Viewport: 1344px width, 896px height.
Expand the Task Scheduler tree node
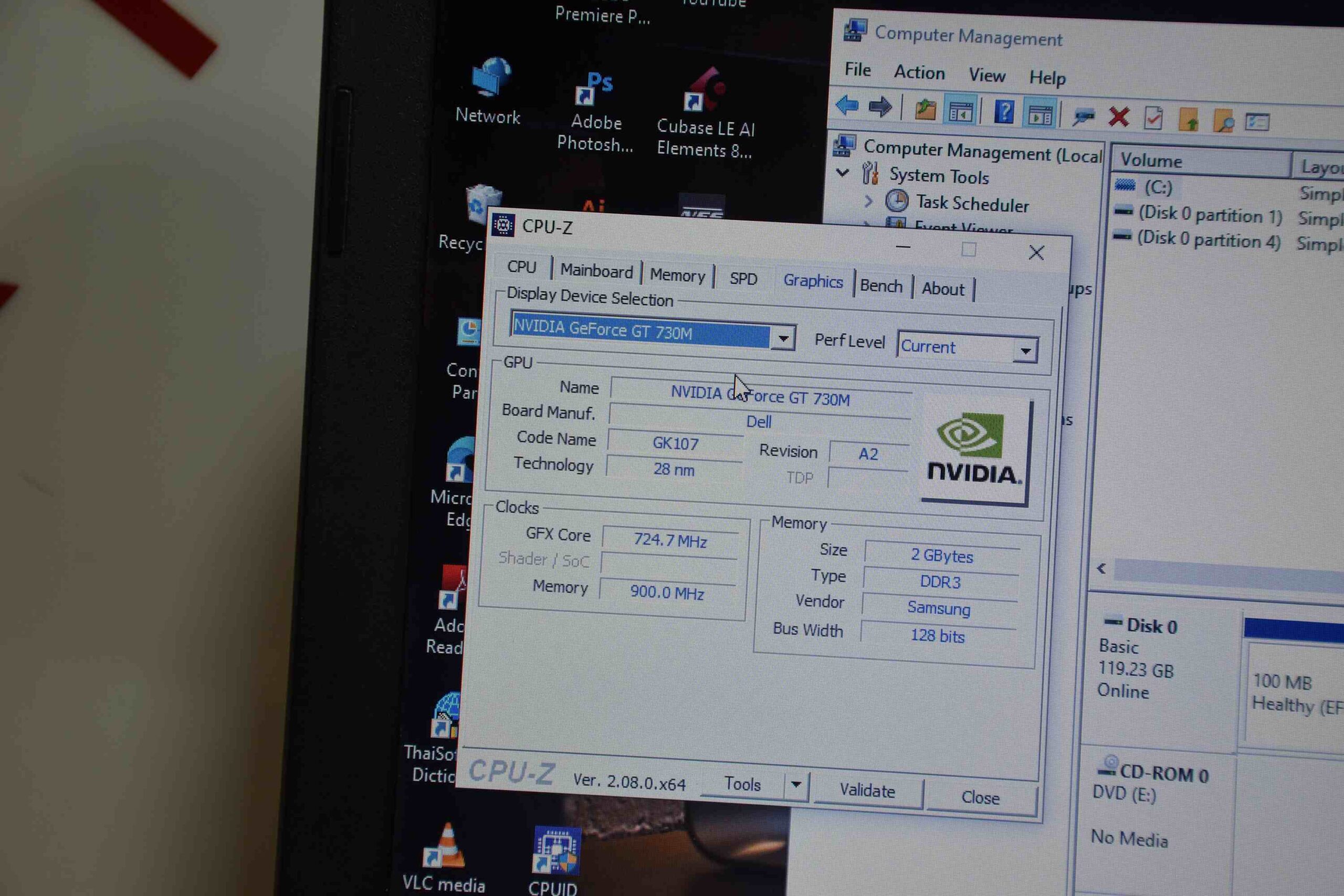[x=868, y=201]
